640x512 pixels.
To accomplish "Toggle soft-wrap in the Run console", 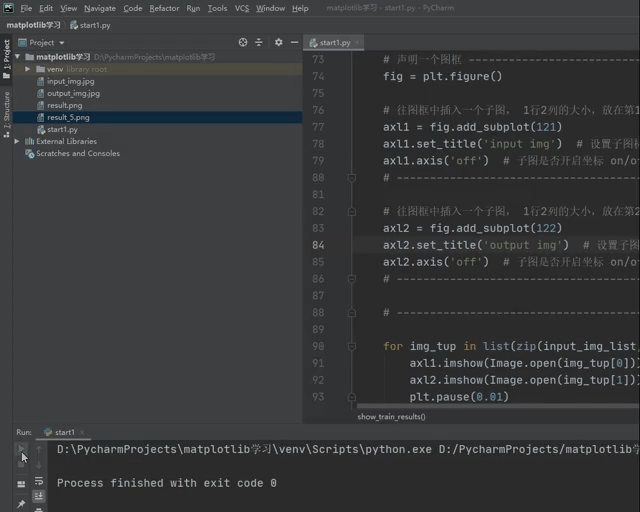I will [x=39, y=481].
